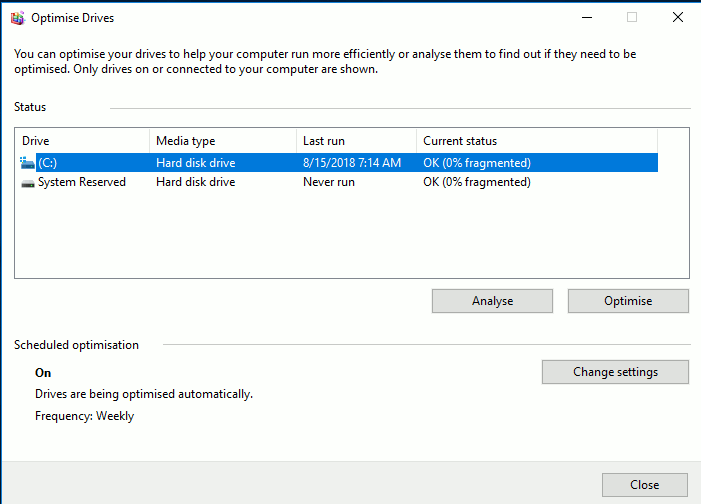This screenshot has height=504, width=701.
Task: Sort by the Media type column header
Action: 223,141
